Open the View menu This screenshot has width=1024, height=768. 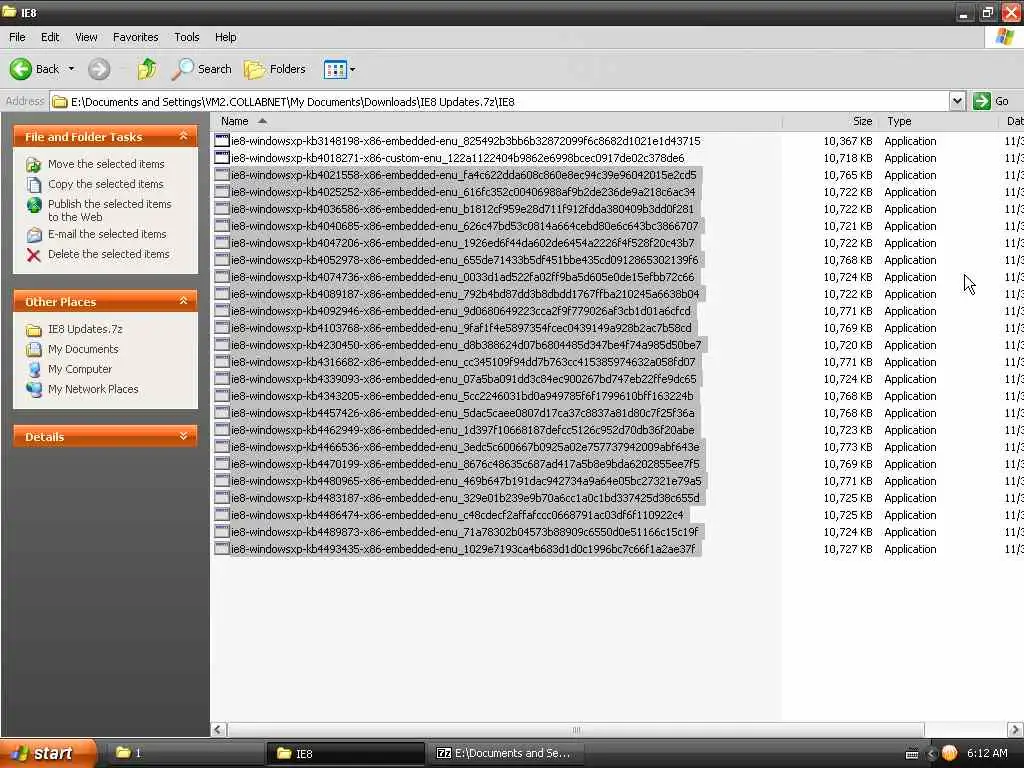(x=86, y=37)
